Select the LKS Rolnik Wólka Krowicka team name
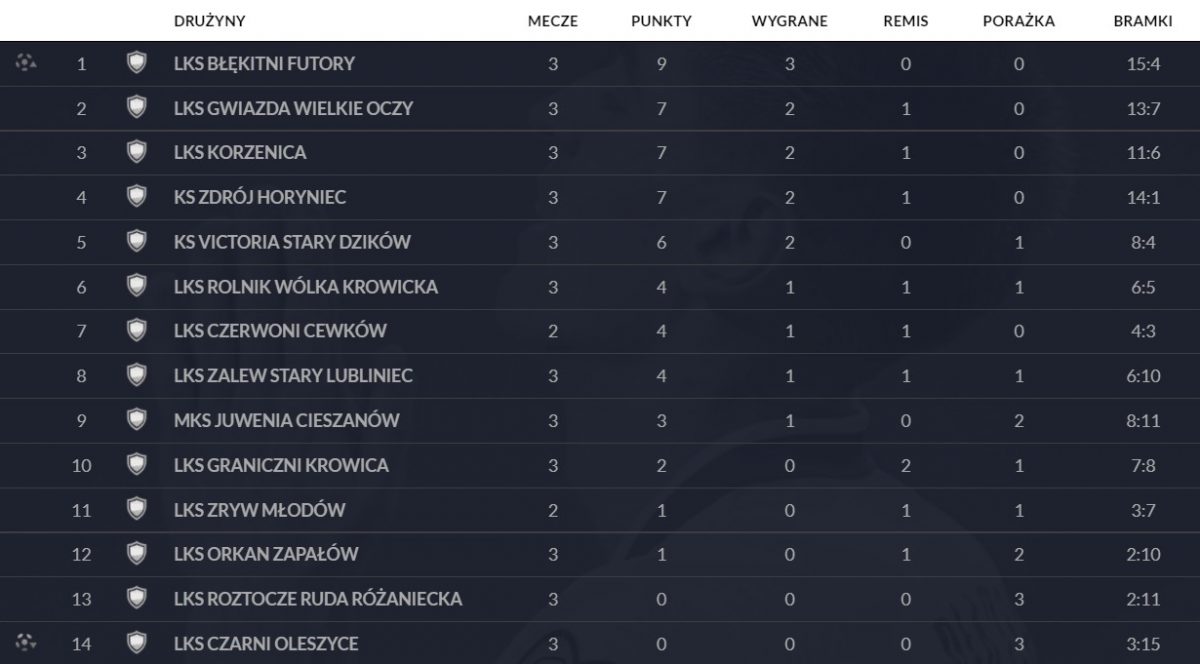1200x664 pixels. coord(306,287)
